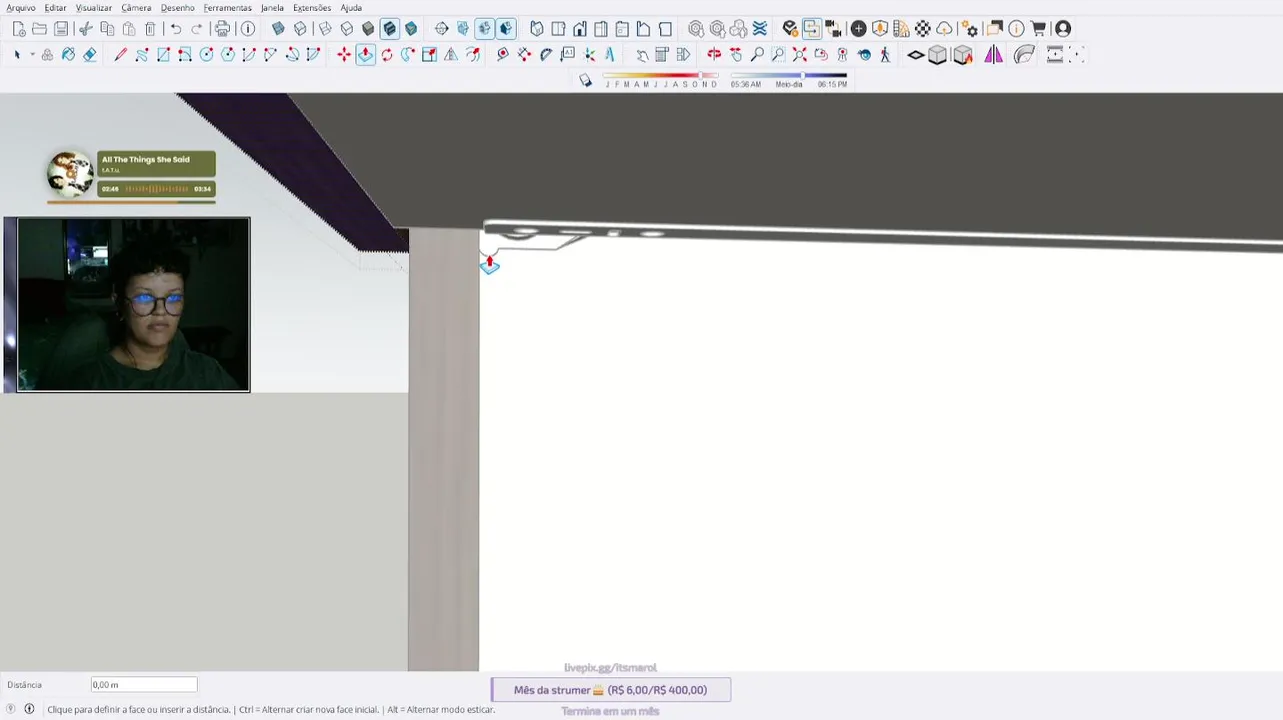Select the Tape Measure tool
1283x720 pixels.
point(502,55)
